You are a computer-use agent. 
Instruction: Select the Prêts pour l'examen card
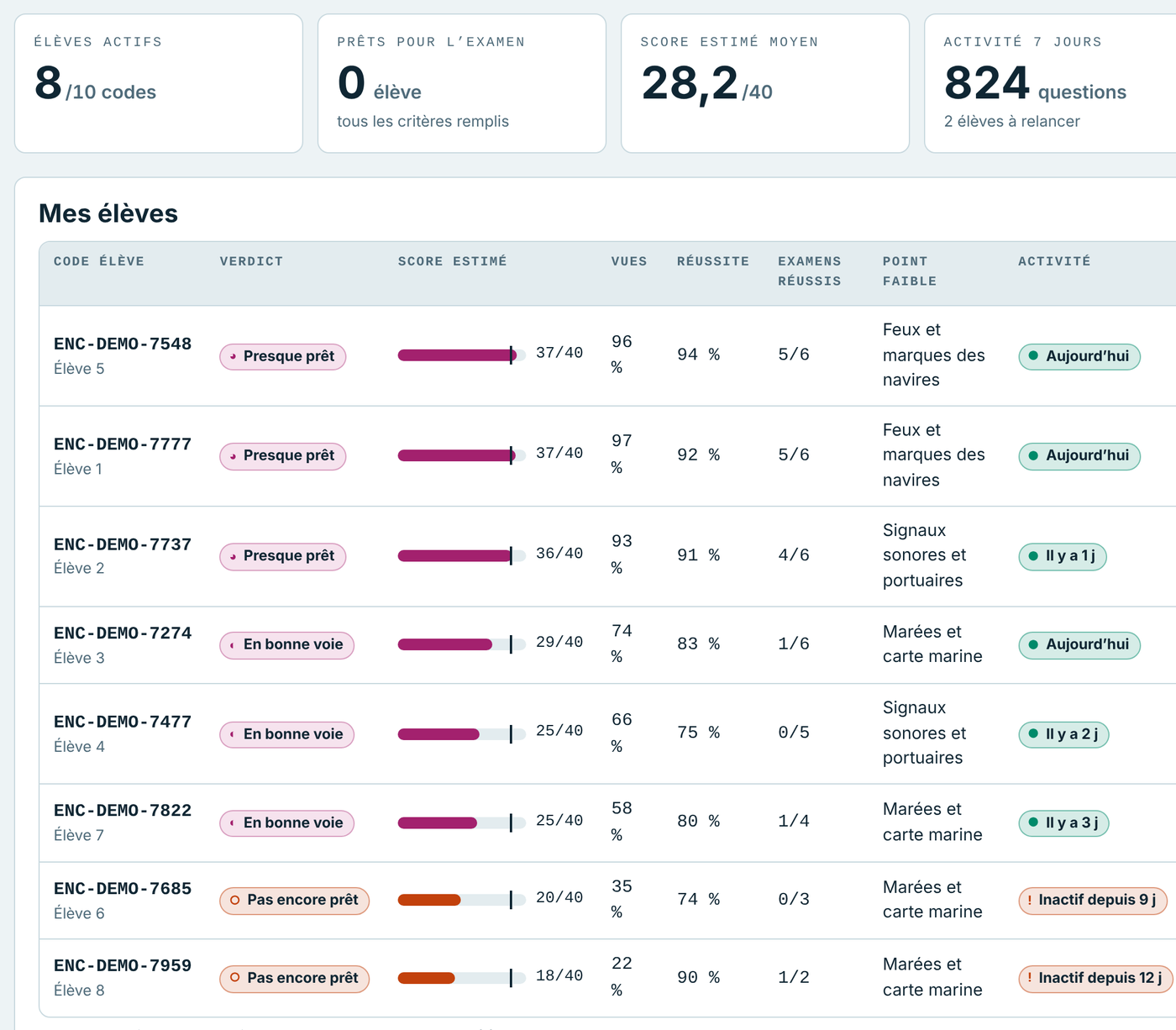point(462,83)
